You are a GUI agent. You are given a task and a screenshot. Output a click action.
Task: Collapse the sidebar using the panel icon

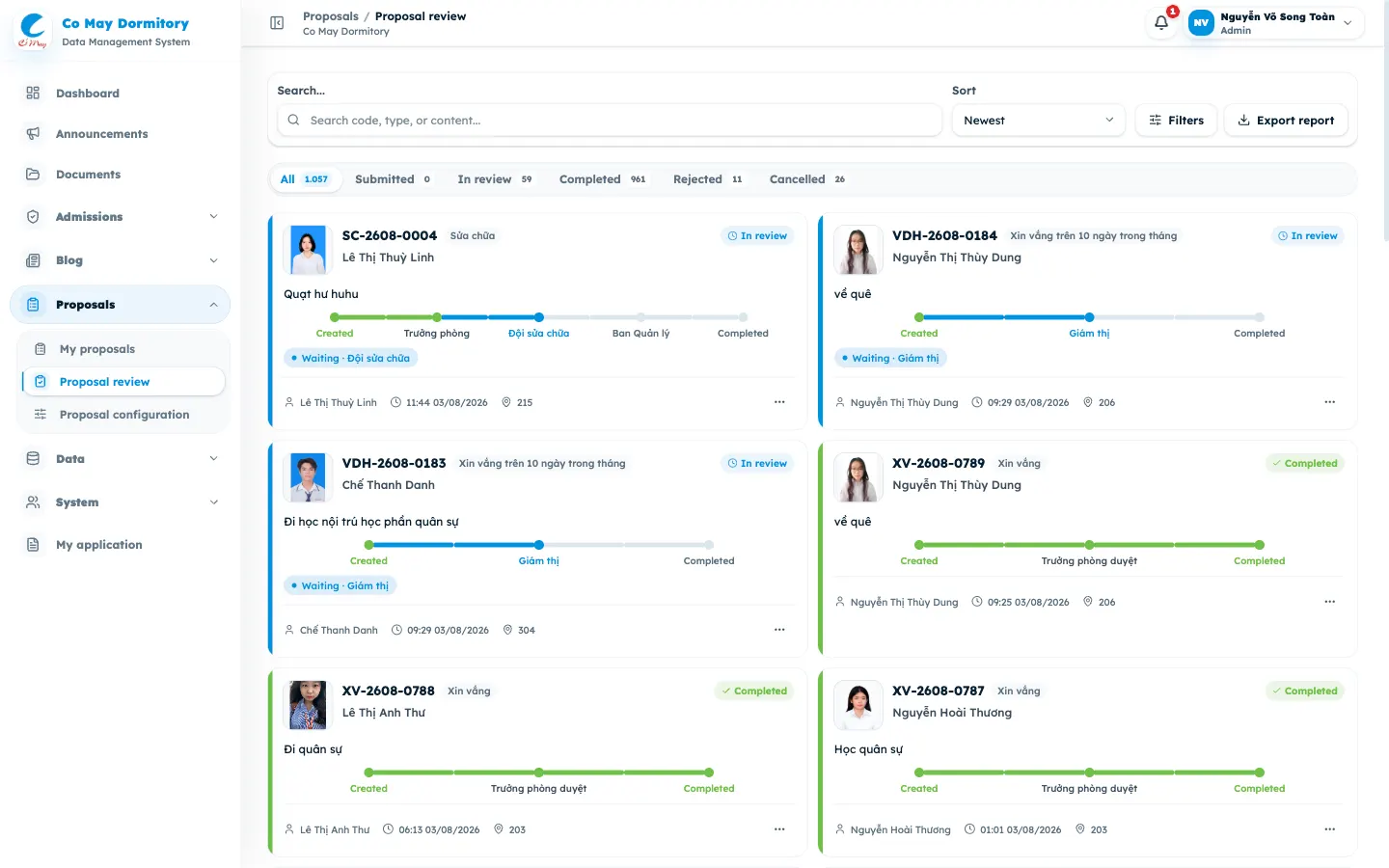(x=277, y=23)
